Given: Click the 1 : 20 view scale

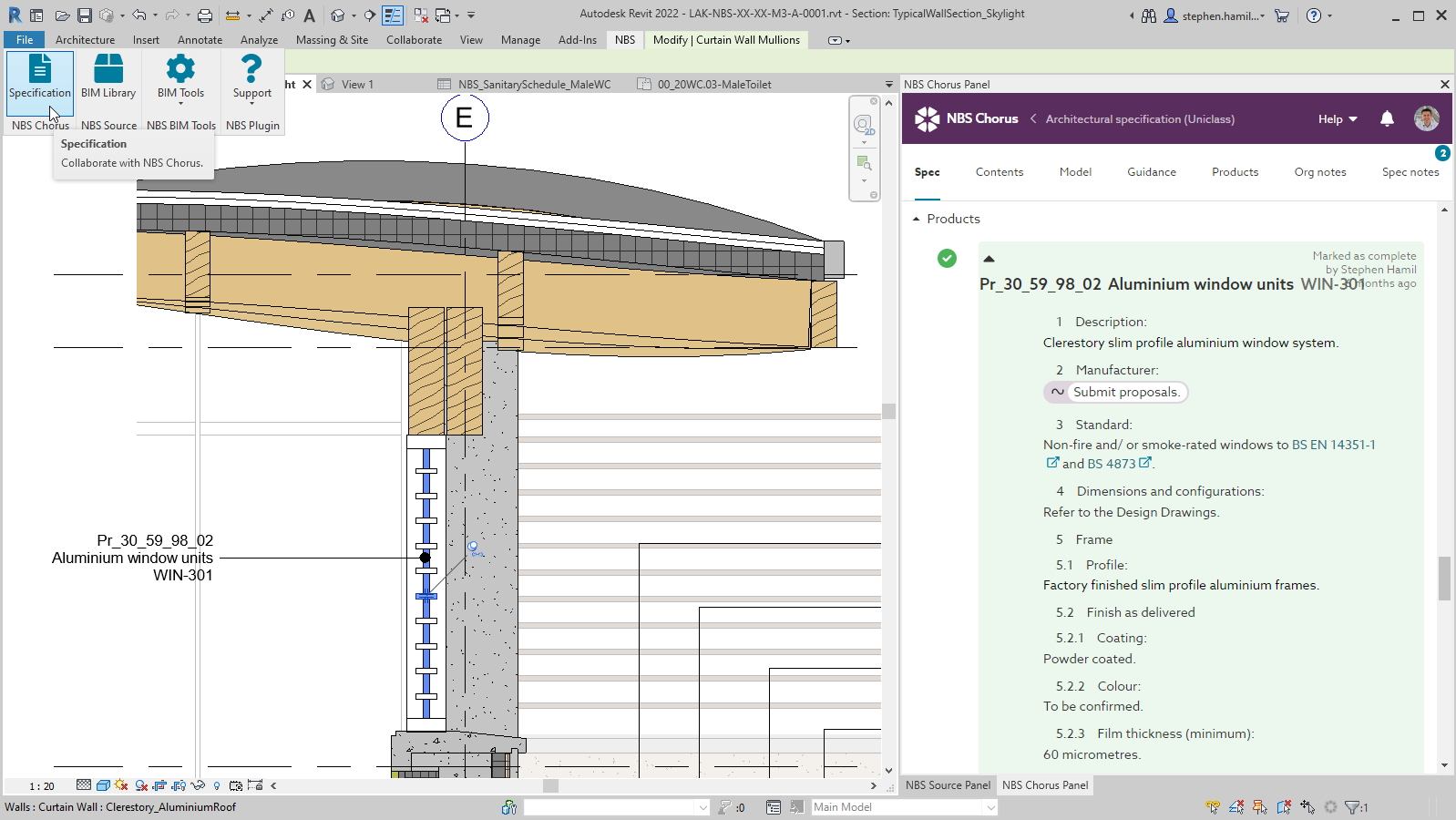Looking at the screenshot, I should pos(42,786).
